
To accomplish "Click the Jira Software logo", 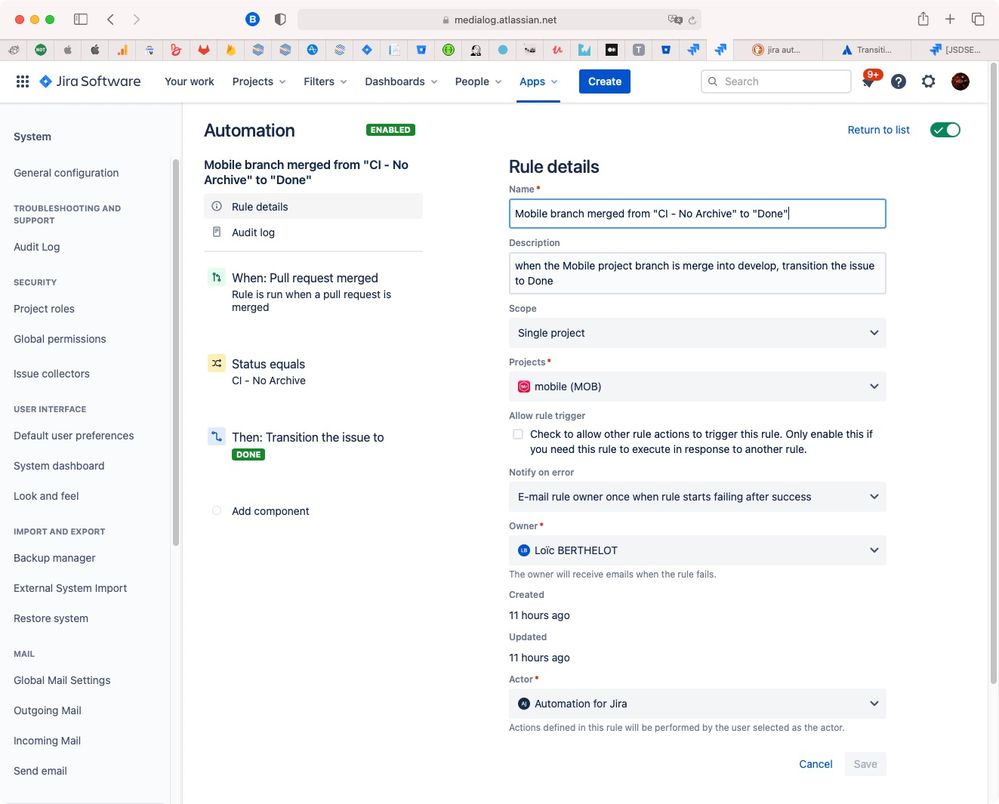I will click(x=90, y=82).
